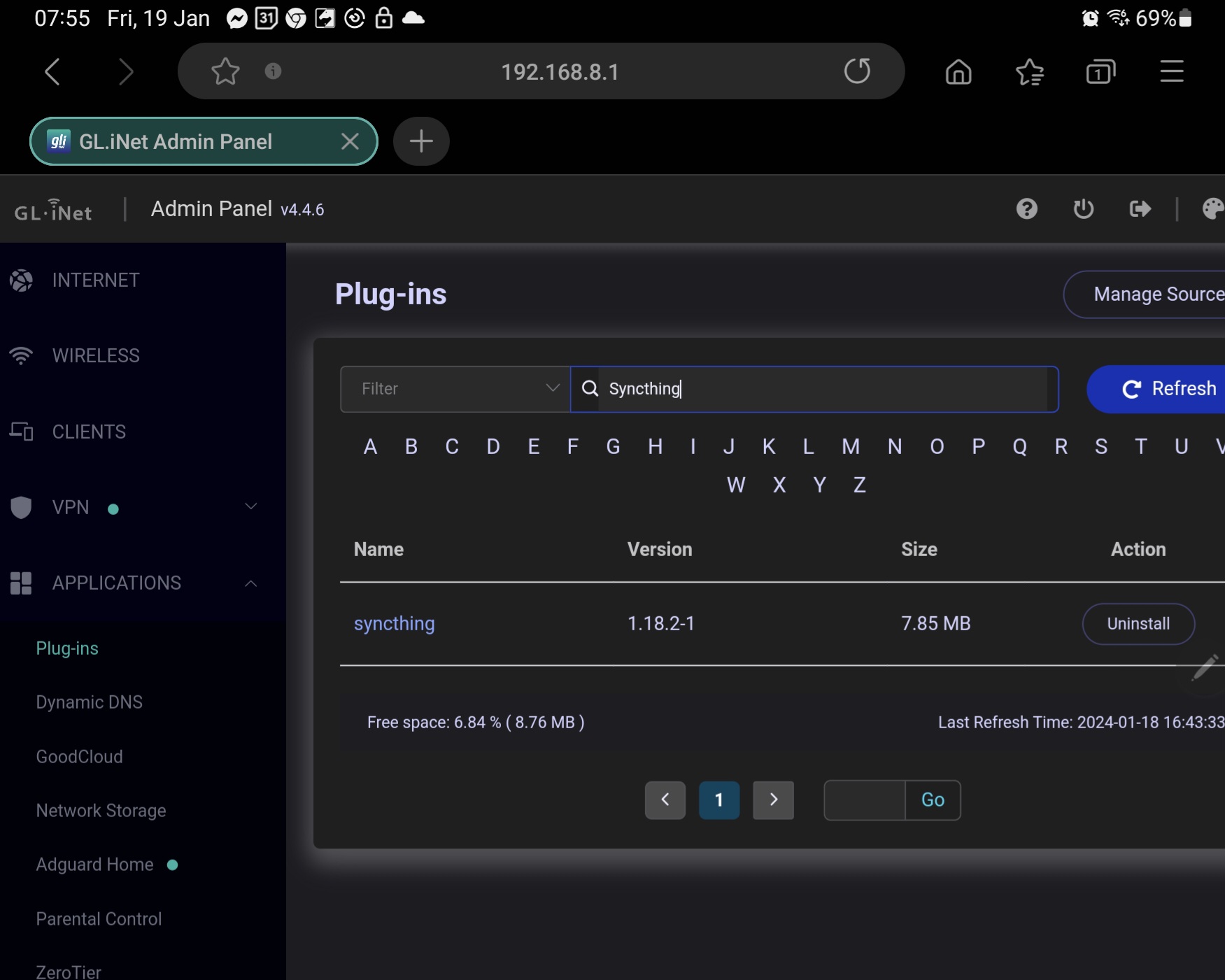Click the search magnifier icon
Image resolution: width=1225 pixels, height=980 pixels.
pos(590,388)
